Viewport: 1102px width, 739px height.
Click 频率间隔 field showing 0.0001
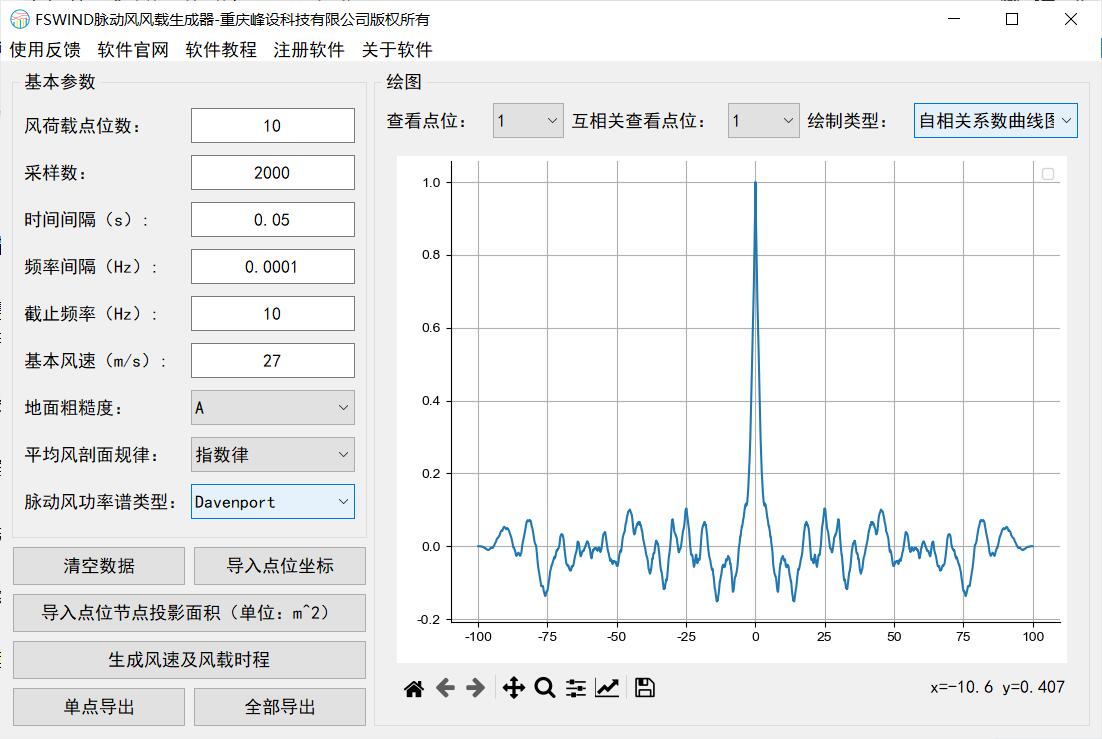point(273,267)
